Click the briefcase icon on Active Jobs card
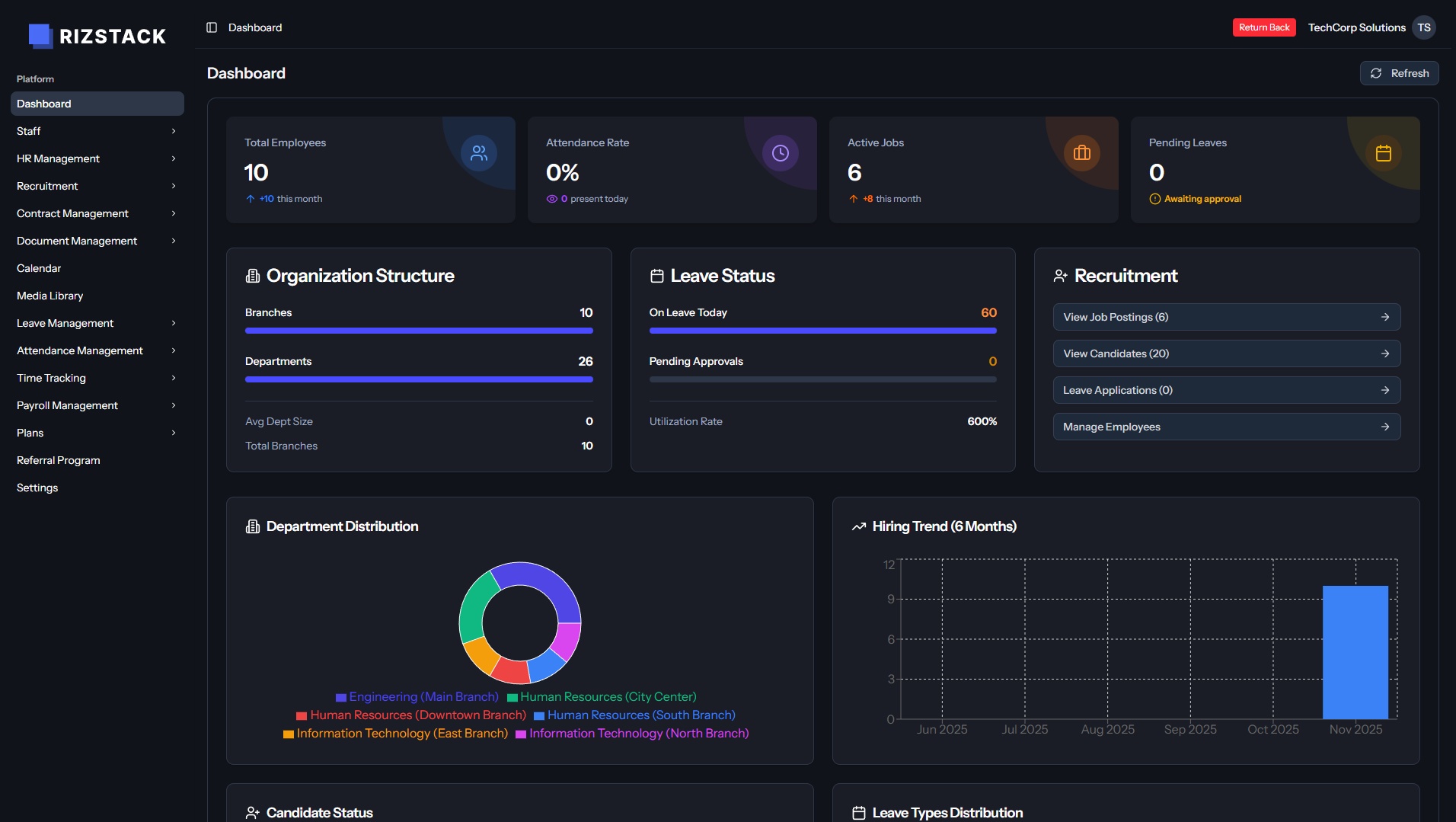Image resolution: width=1456 pixels, height=822 pixels. pos(1082,152)
